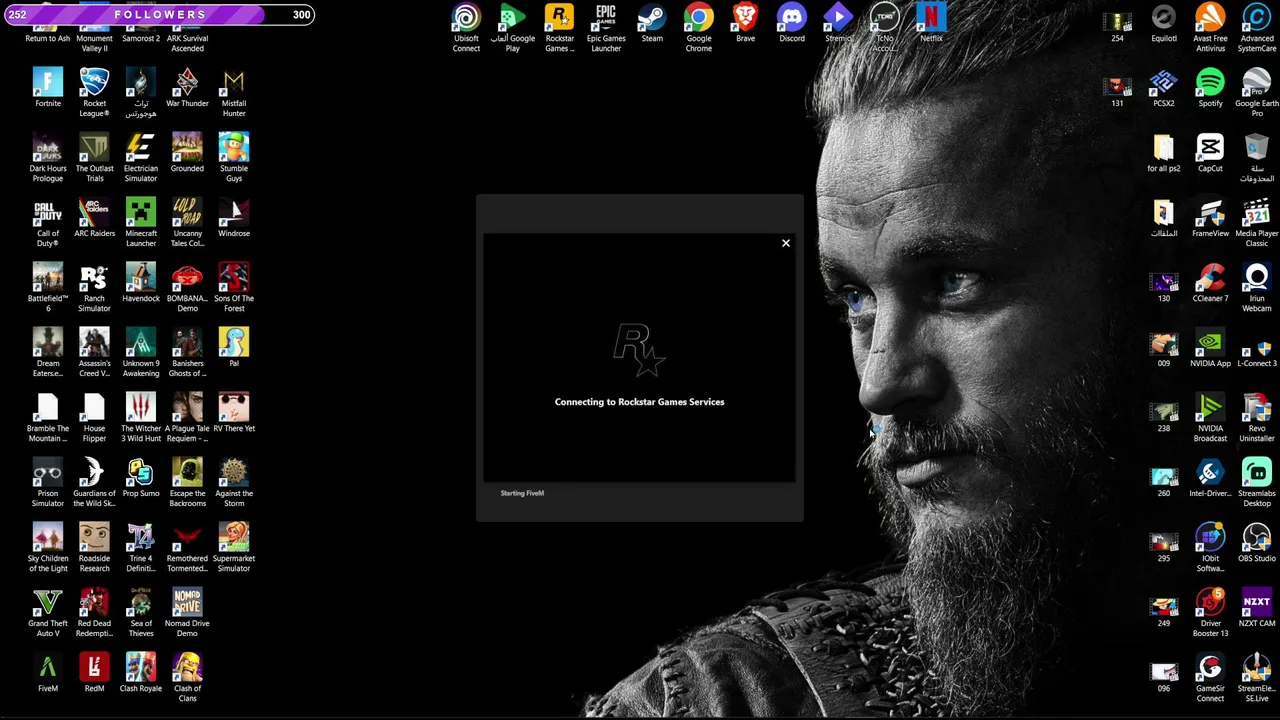Select the Grand Theft Auto V icon
The image size is (1280, 720).
coord(48,612)
